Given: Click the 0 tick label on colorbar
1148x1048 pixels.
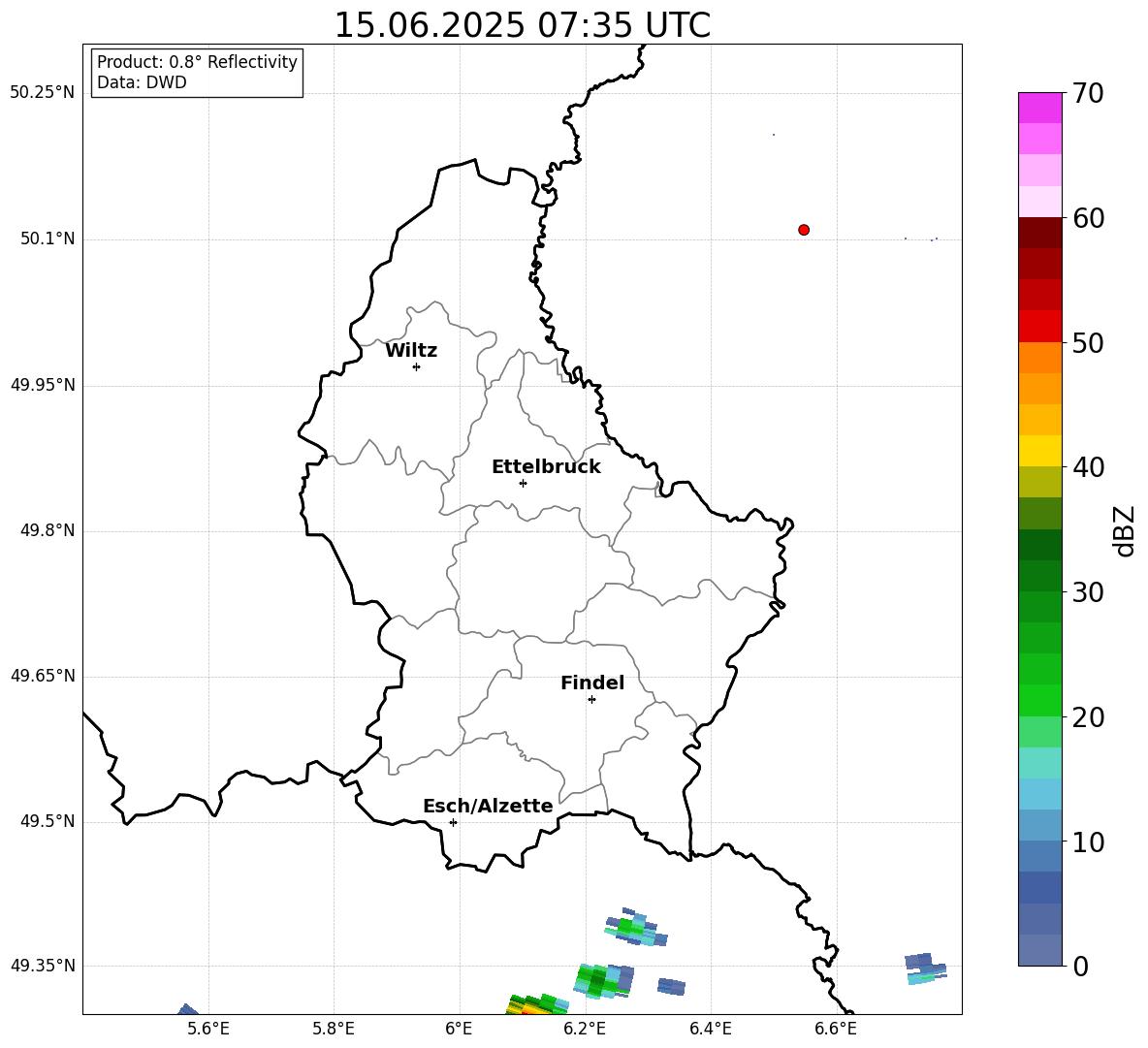Looking at the screenshot, I should pyautogui.click(x=1080, y=966).
